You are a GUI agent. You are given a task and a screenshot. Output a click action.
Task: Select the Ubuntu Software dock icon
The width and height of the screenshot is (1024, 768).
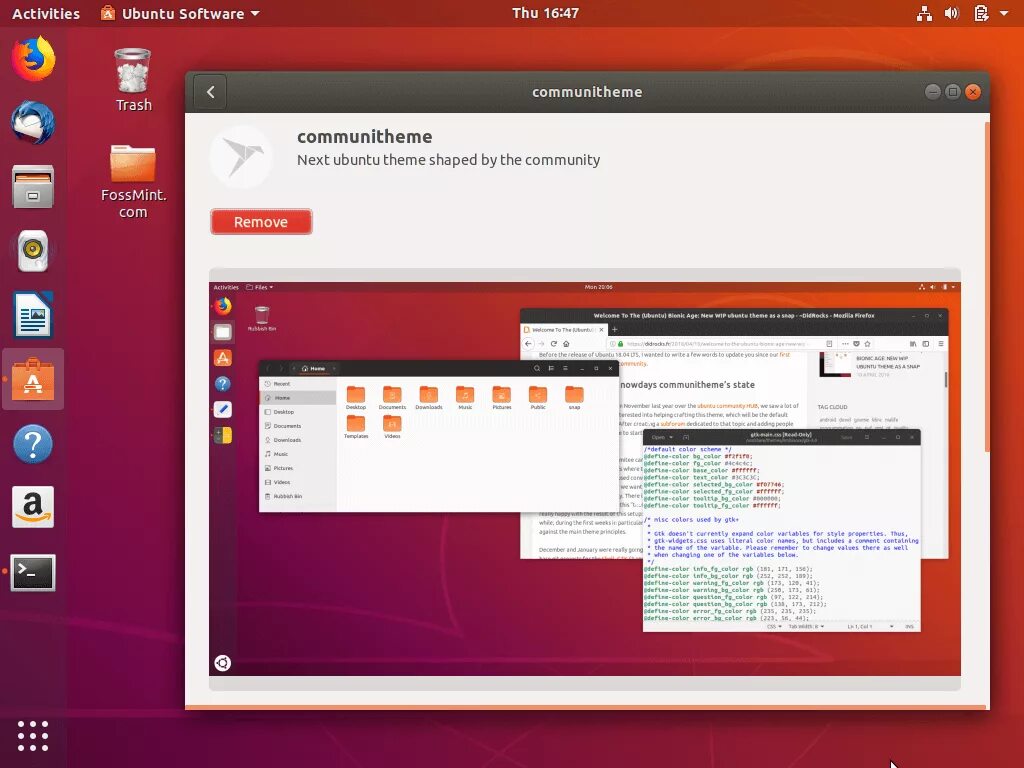point(33,379)
